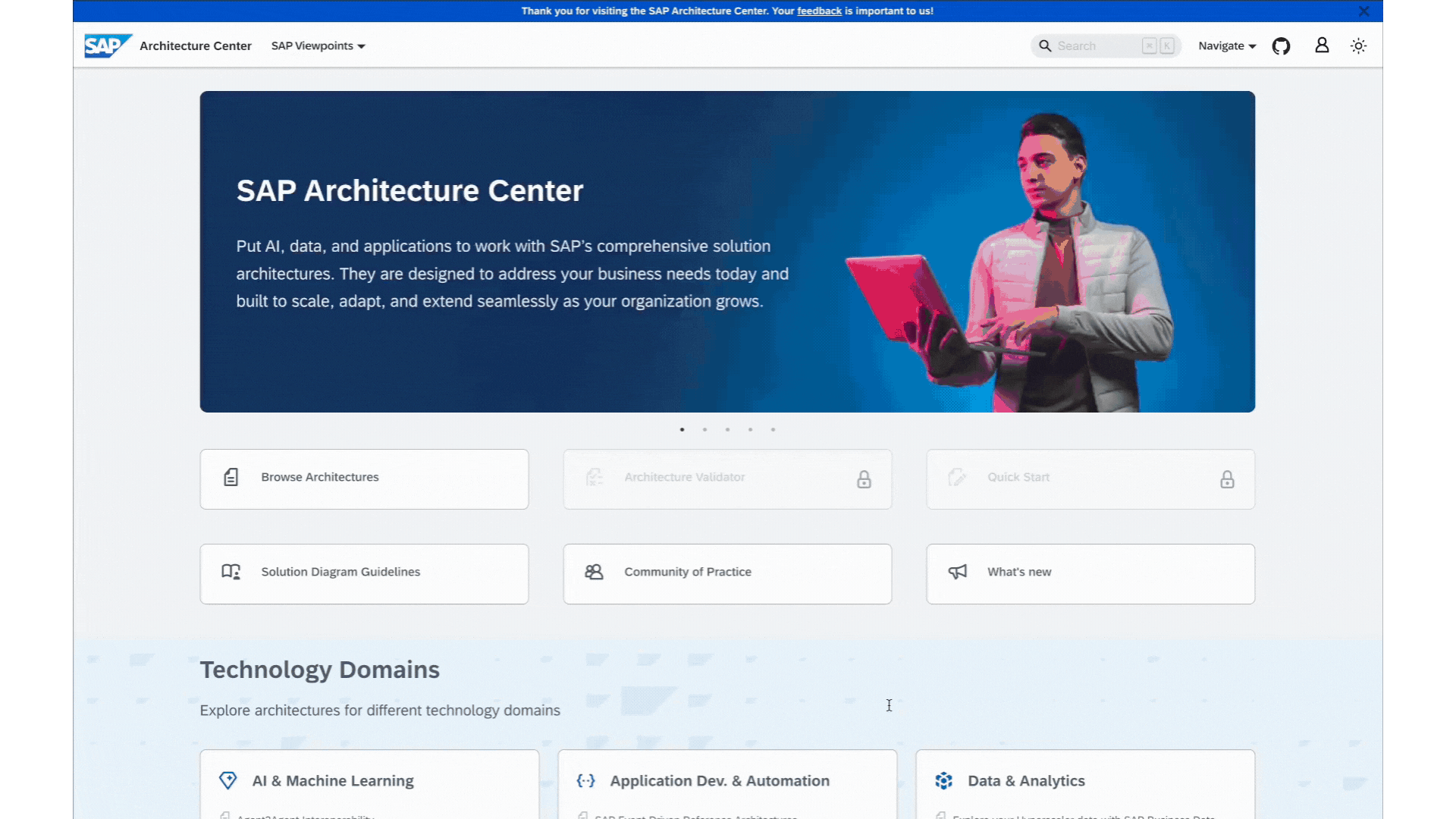Select the fifth carousel slide dot
1456x819 pixels.
(773, 430)
